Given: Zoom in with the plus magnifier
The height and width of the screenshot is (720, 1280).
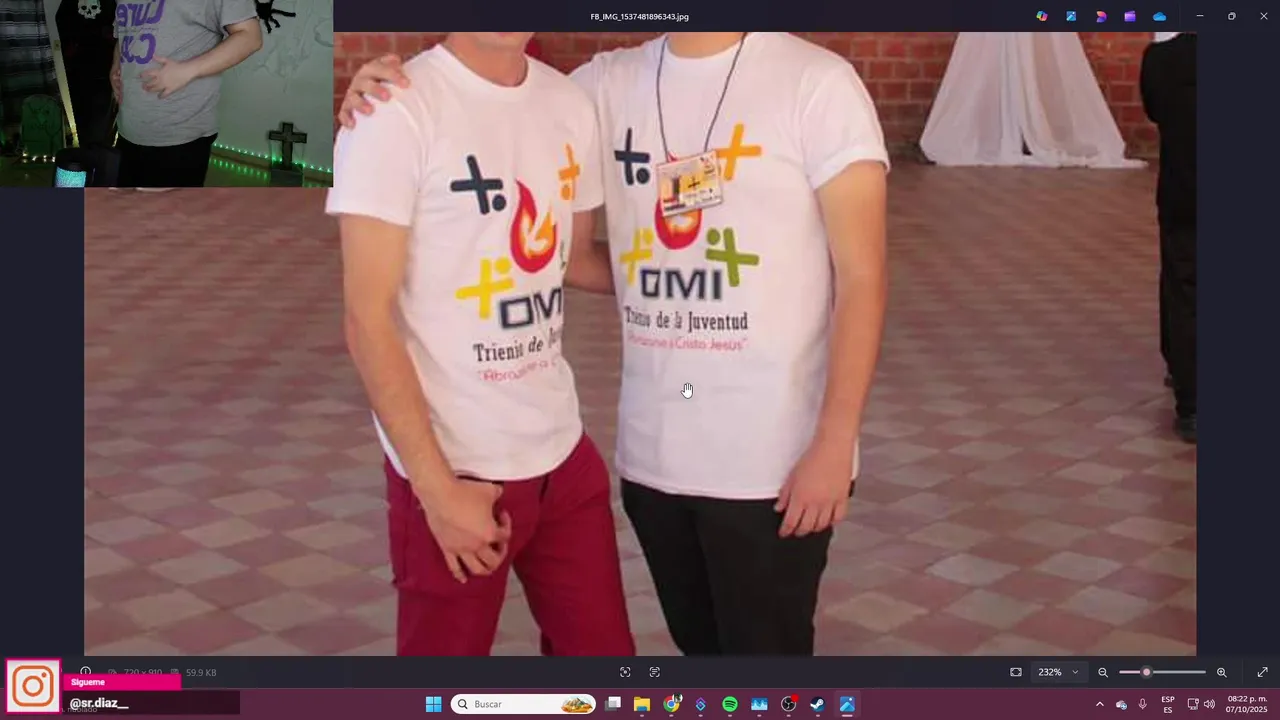Looking at the screenshot, I should click(x=1221, y=672).
